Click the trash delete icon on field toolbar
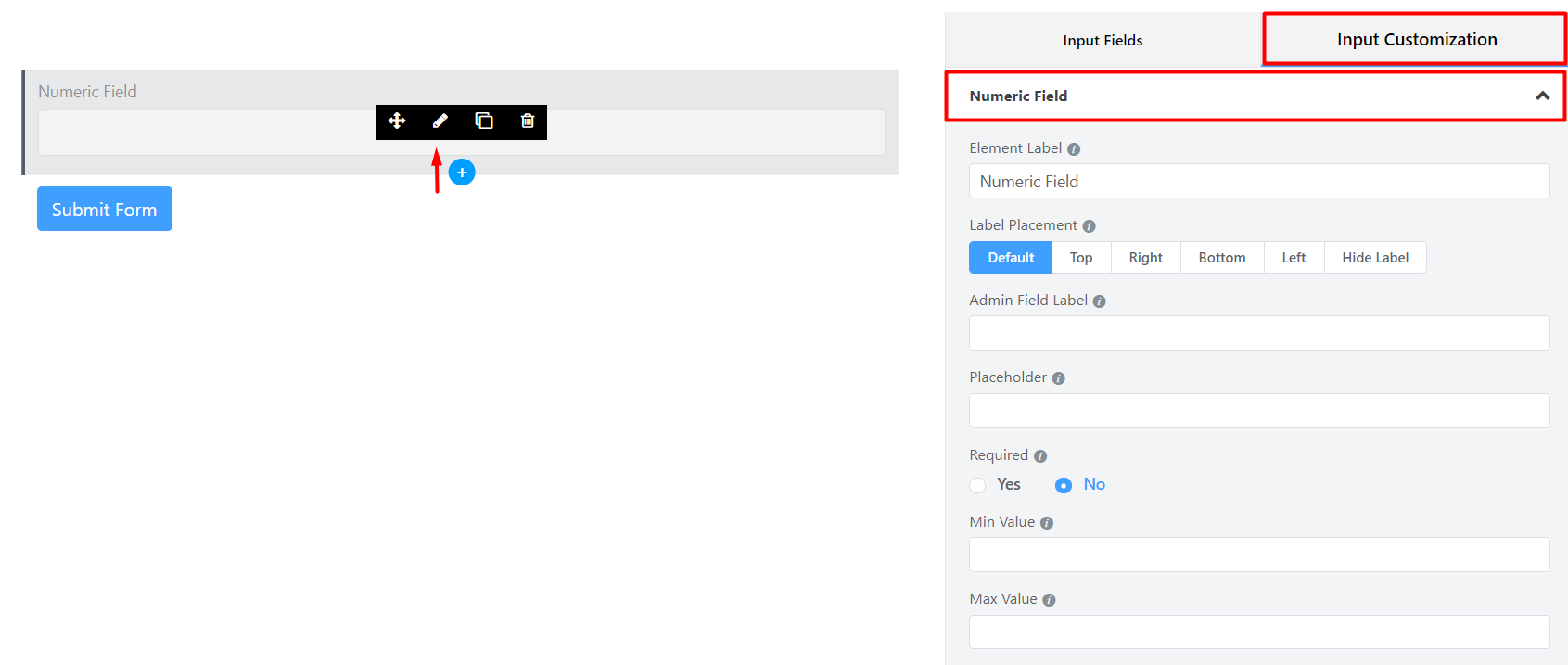The width and height of the screenshot is (1568, 665). [528, 121]
